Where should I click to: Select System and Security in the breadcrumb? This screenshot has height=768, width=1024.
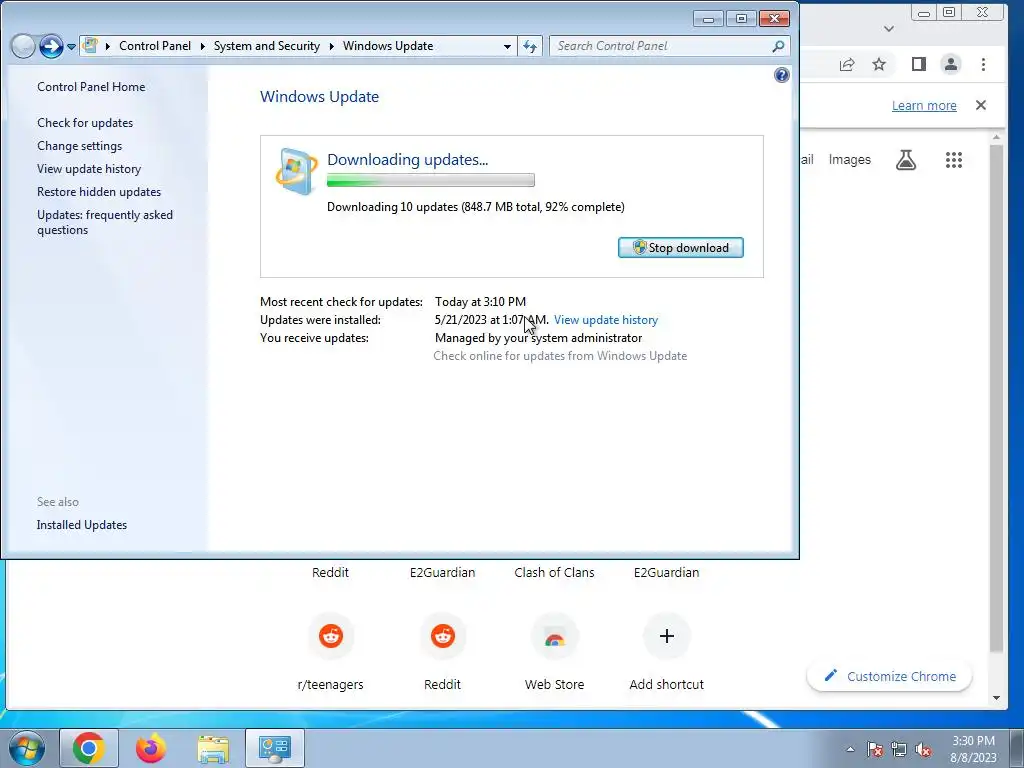(266, 46)
